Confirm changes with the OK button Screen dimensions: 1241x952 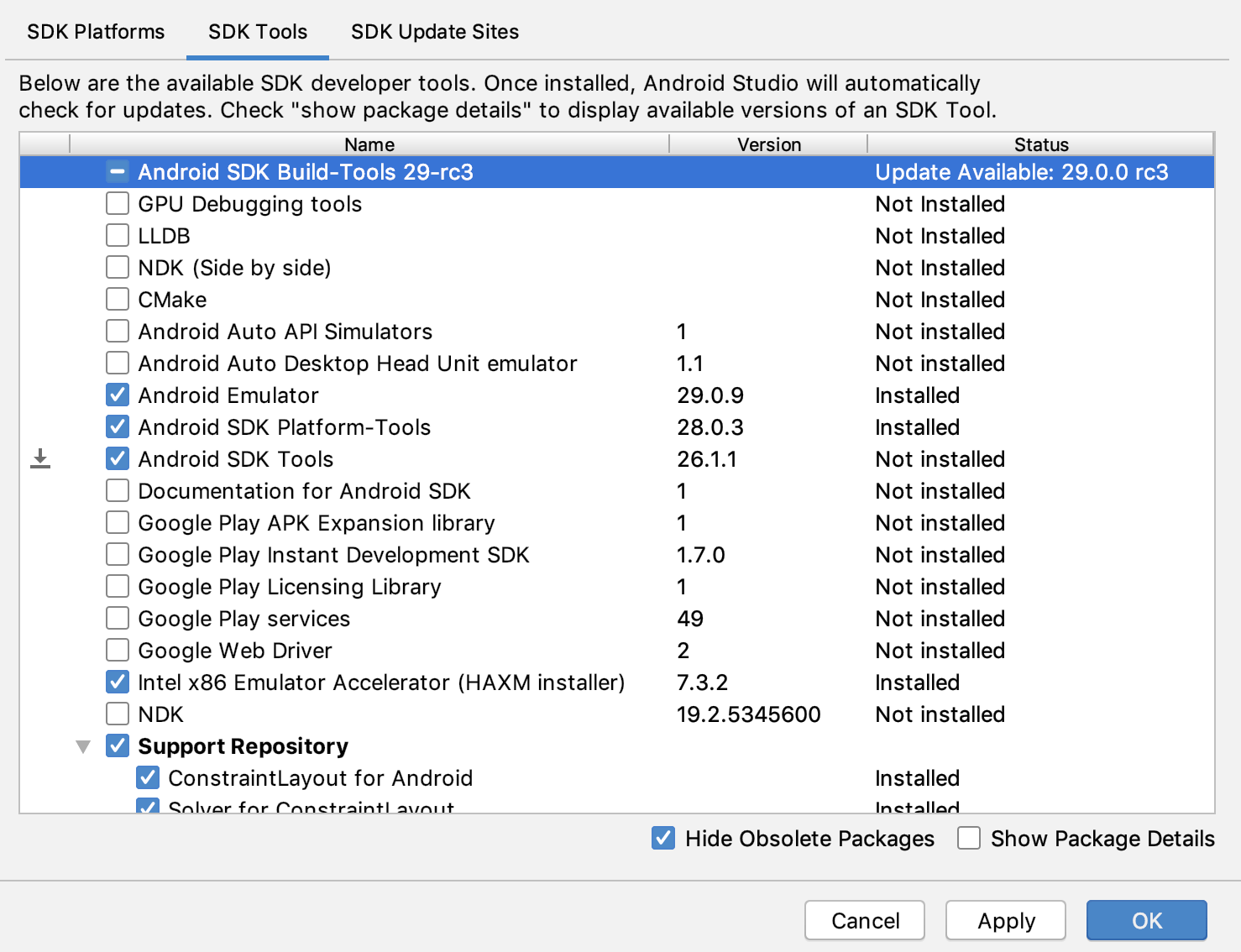point(1145,920)
